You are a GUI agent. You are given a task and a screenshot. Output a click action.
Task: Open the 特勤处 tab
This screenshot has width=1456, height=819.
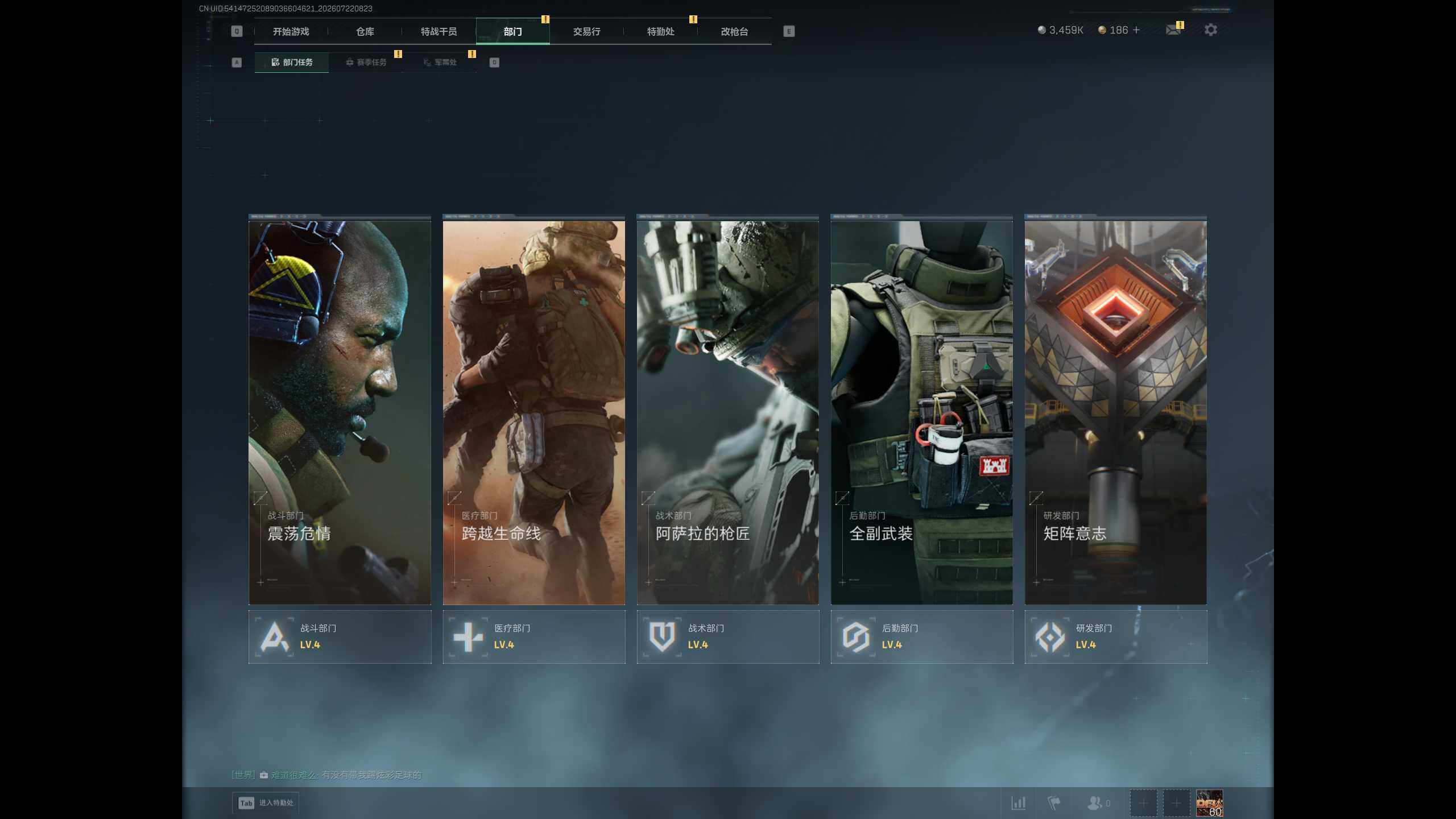coord(660,31)
